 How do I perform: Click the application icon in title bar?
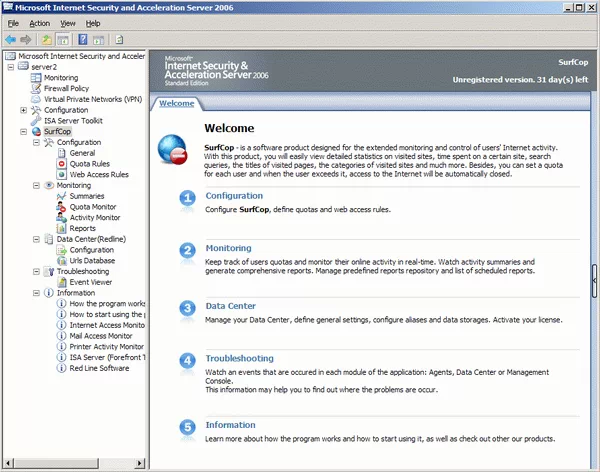8,7
